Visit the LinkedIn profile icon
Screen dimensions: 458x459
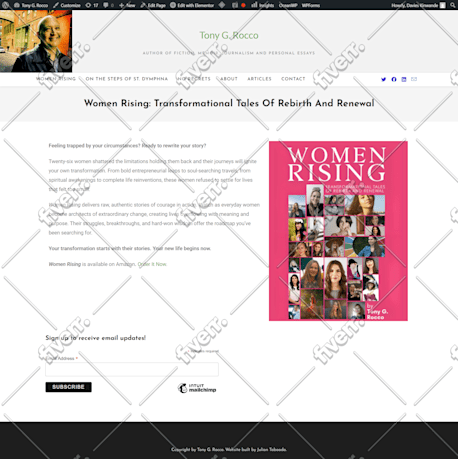pos(404,79)
